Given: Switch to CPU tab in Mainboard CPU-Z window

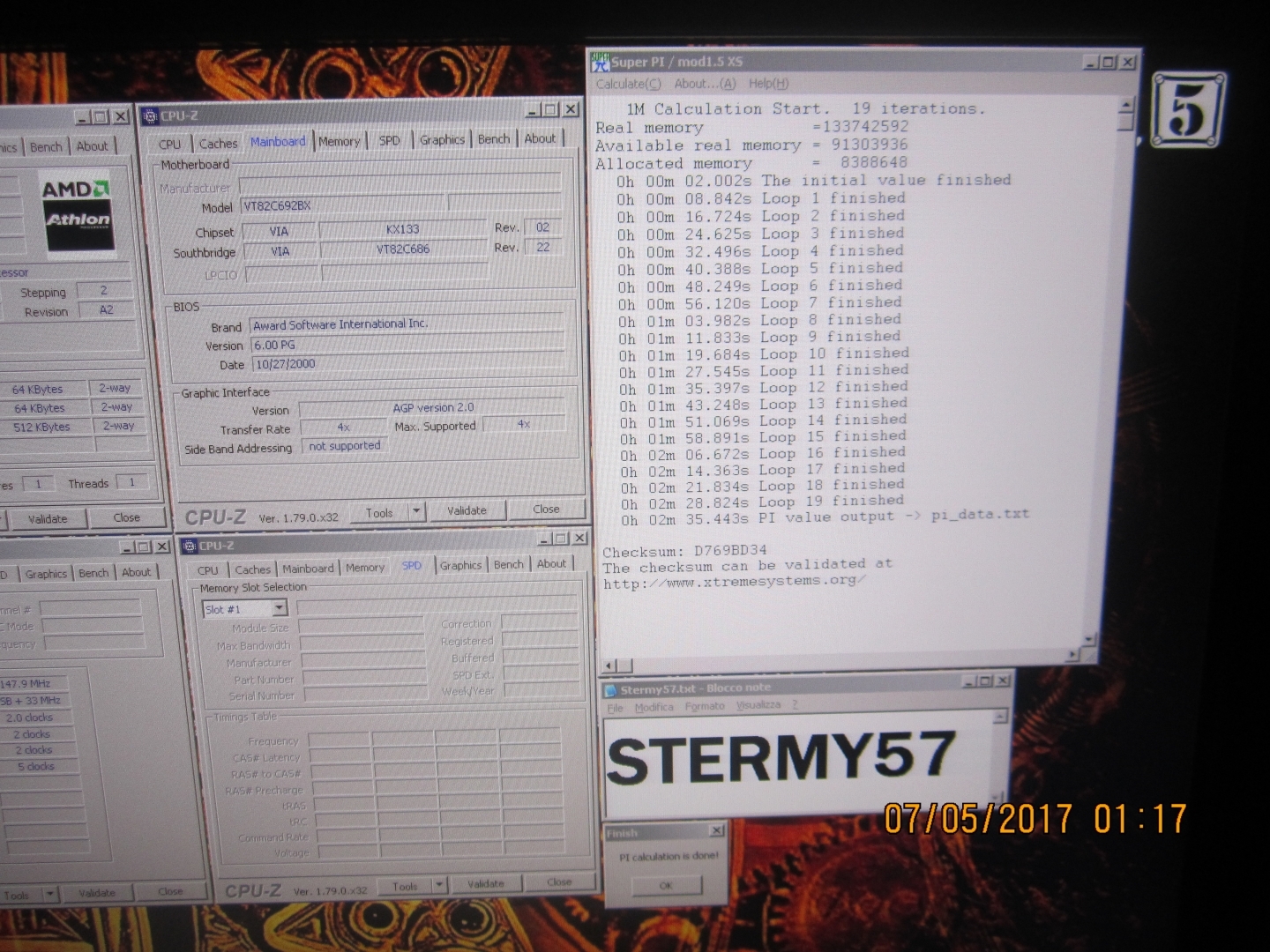Looking at the screenshot, I should point(169,144).
